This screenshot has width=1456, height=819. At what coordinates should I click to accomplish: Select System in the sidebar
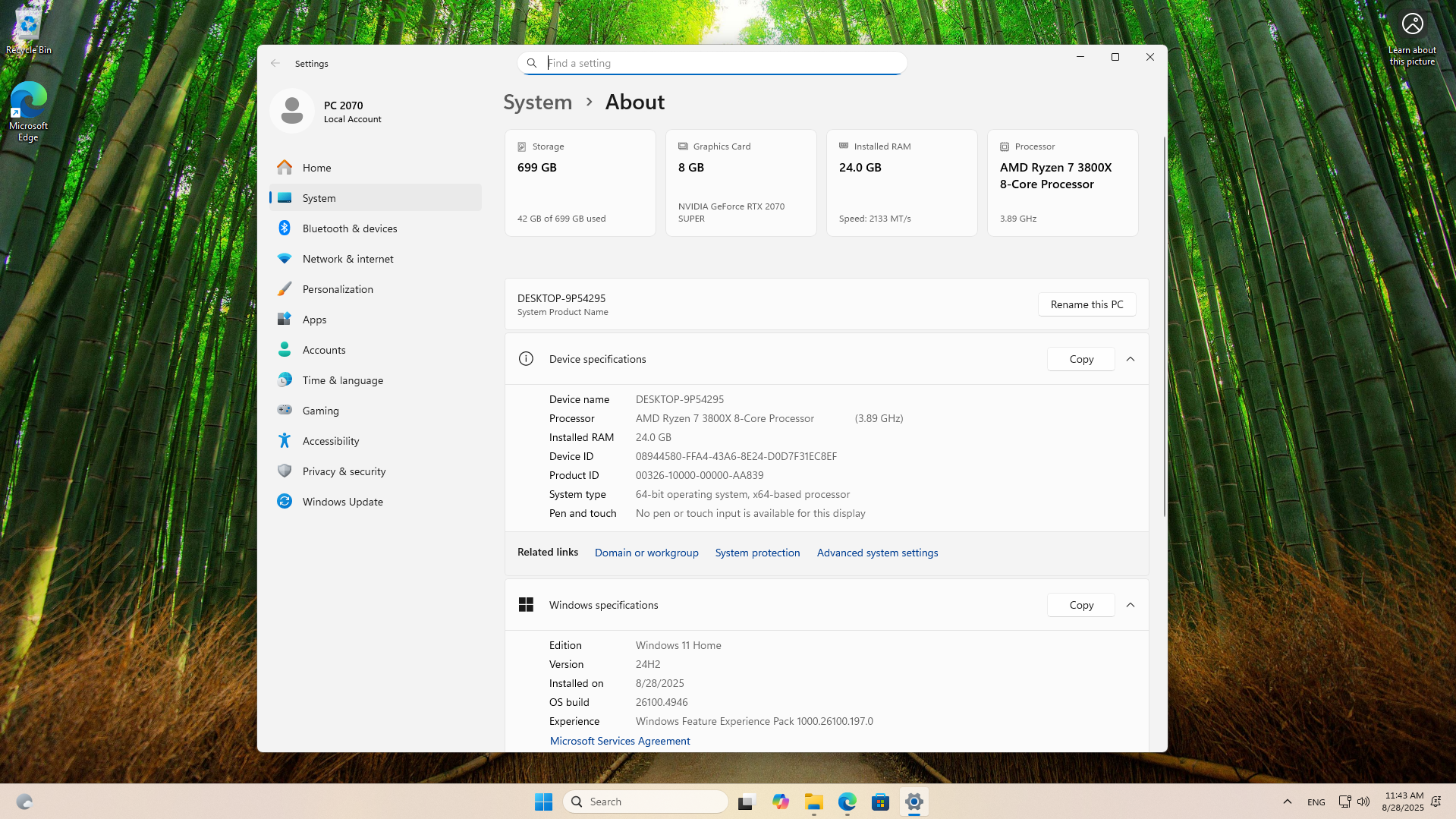click(376, 198)
